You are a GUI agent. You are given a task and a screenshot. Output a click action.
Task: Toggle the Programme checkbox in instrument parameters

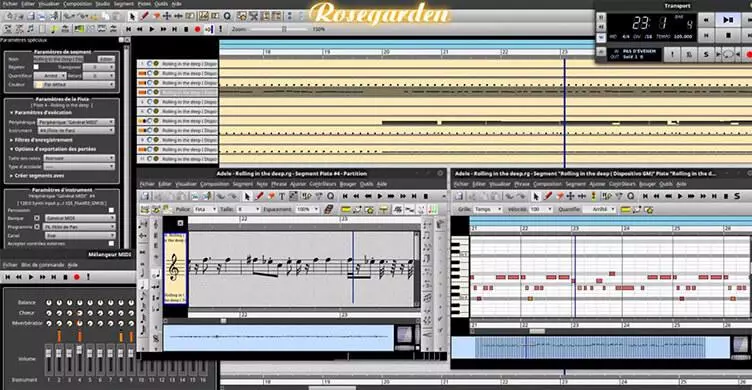coord(37,226)
